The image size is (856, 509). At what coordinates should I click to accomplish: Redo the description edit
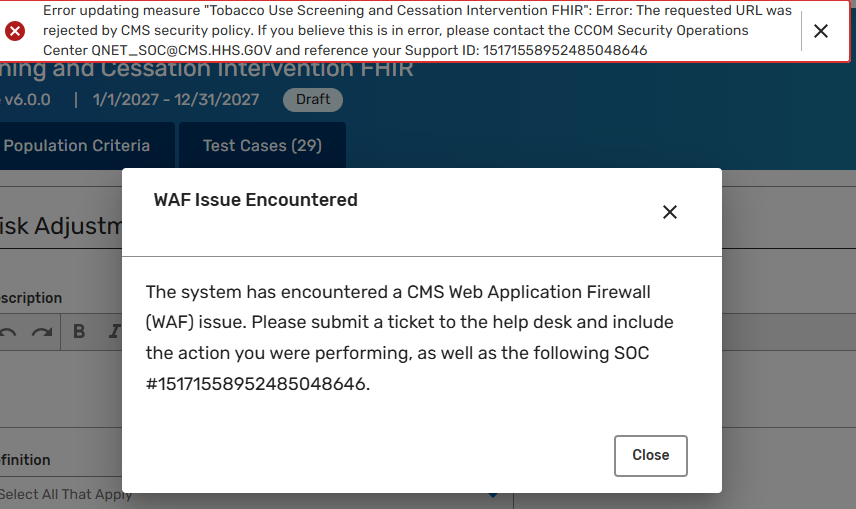tap(41, 332)
